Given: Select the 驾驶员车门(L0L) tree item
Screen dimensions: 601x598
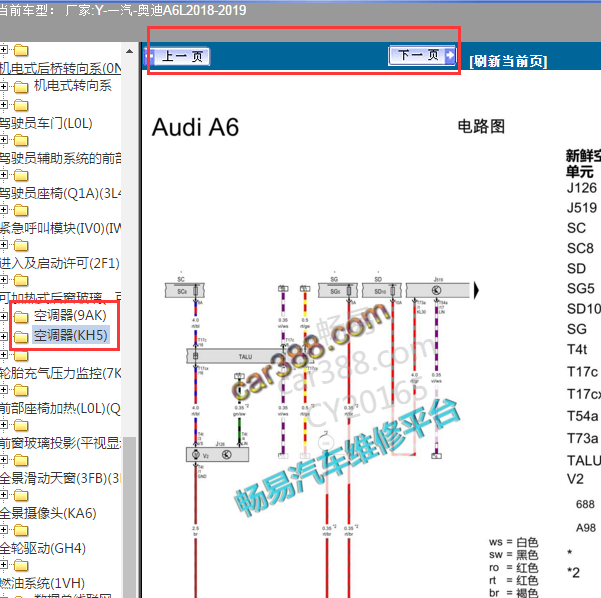Looking at the screenshot, I should coord(46,123).
